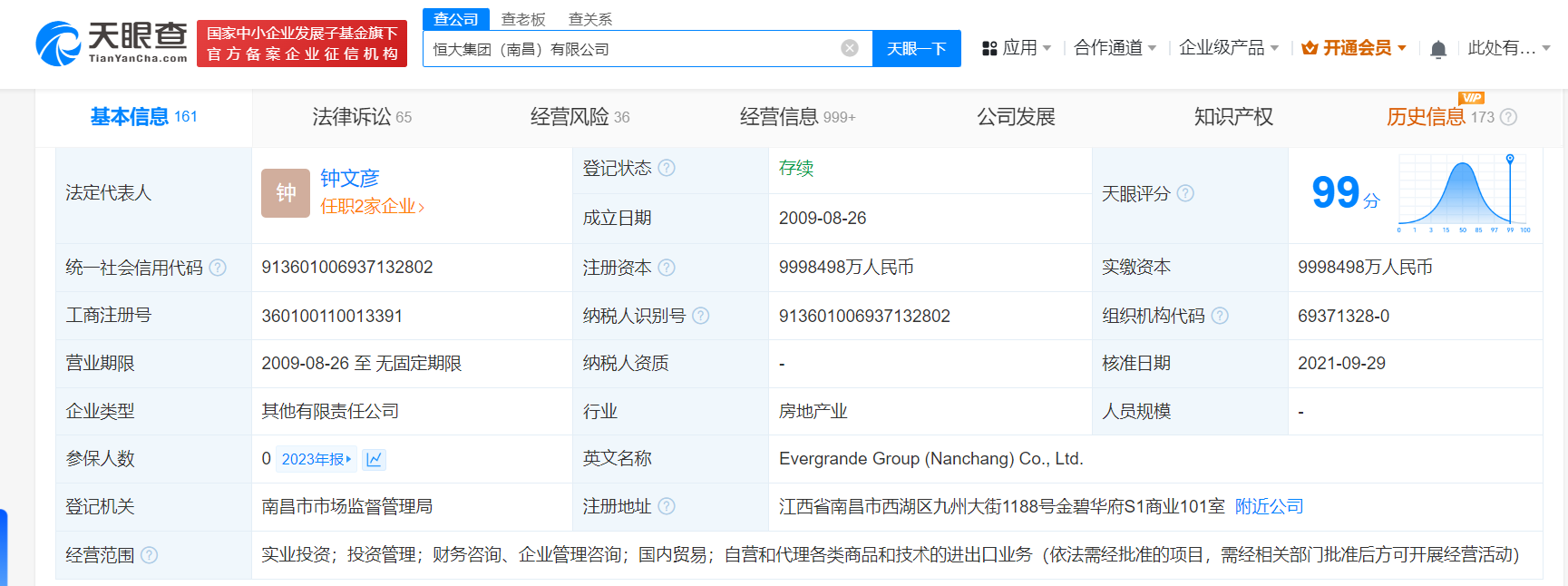Open the 开通会员 membership dropdown

tap(1354, 48)
